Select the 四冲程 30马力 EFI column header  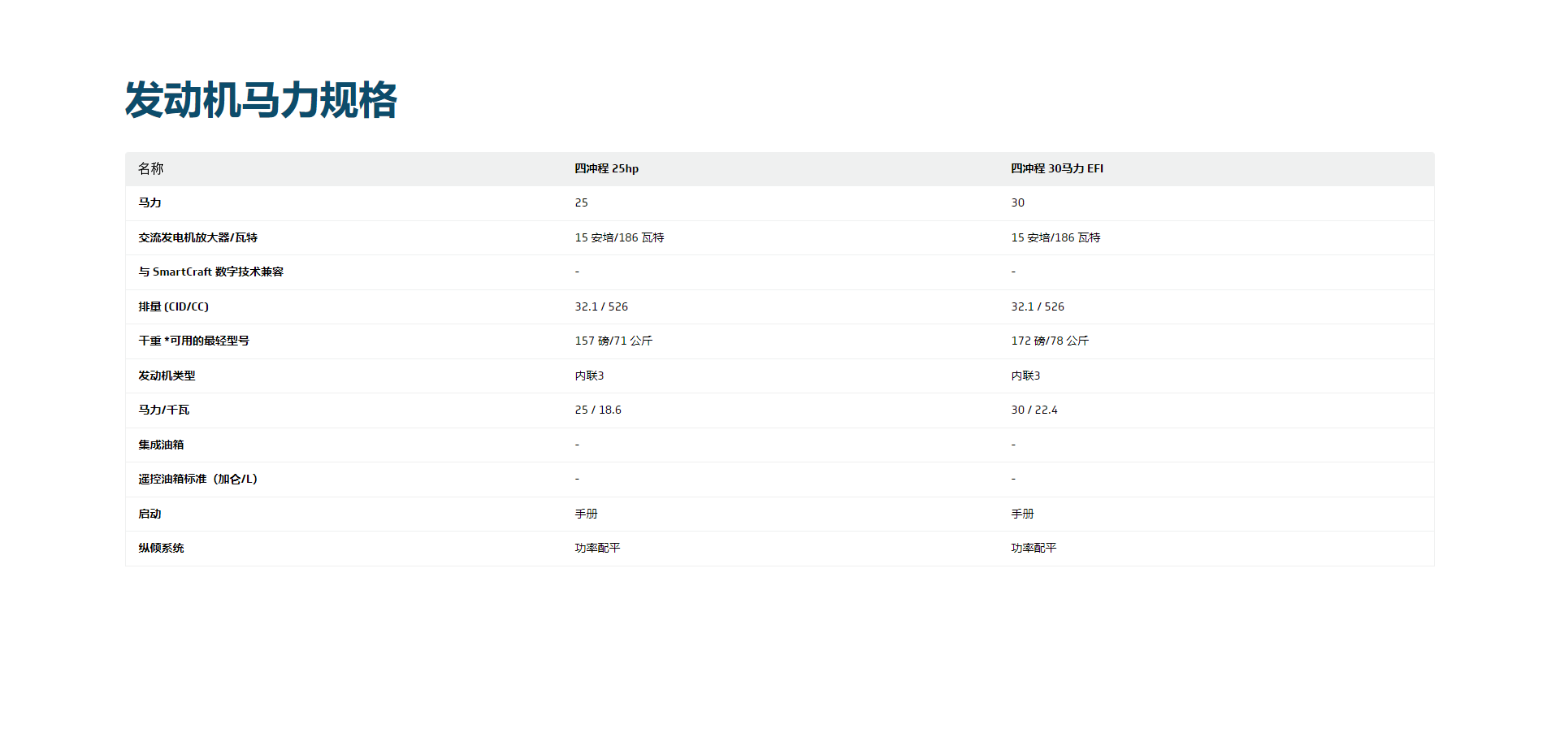pyautogui.click(x=1057, y=169)
